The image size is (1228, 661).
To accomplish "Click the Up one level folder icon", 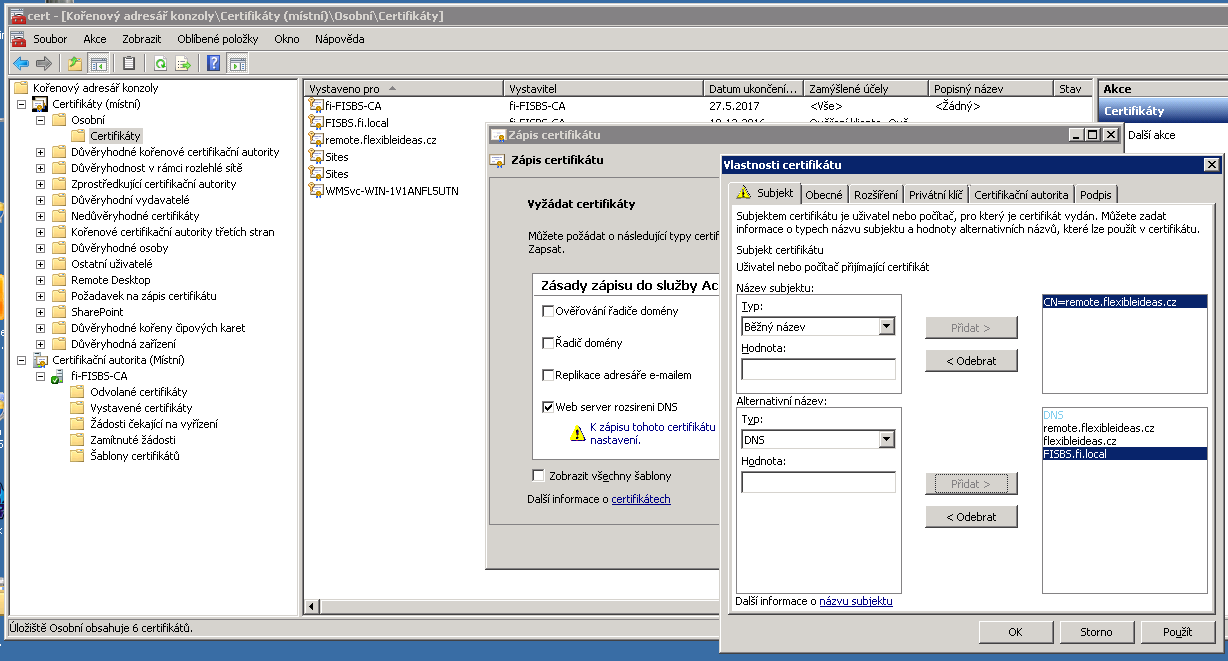I will [75, 64].
